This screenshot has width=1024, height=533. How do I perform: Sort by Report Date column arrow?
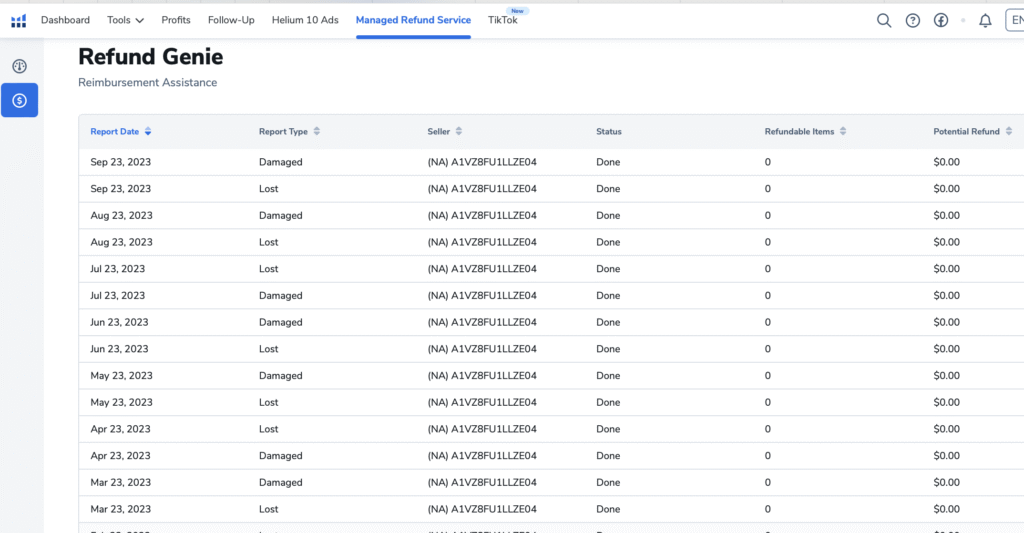pos(148,132)
